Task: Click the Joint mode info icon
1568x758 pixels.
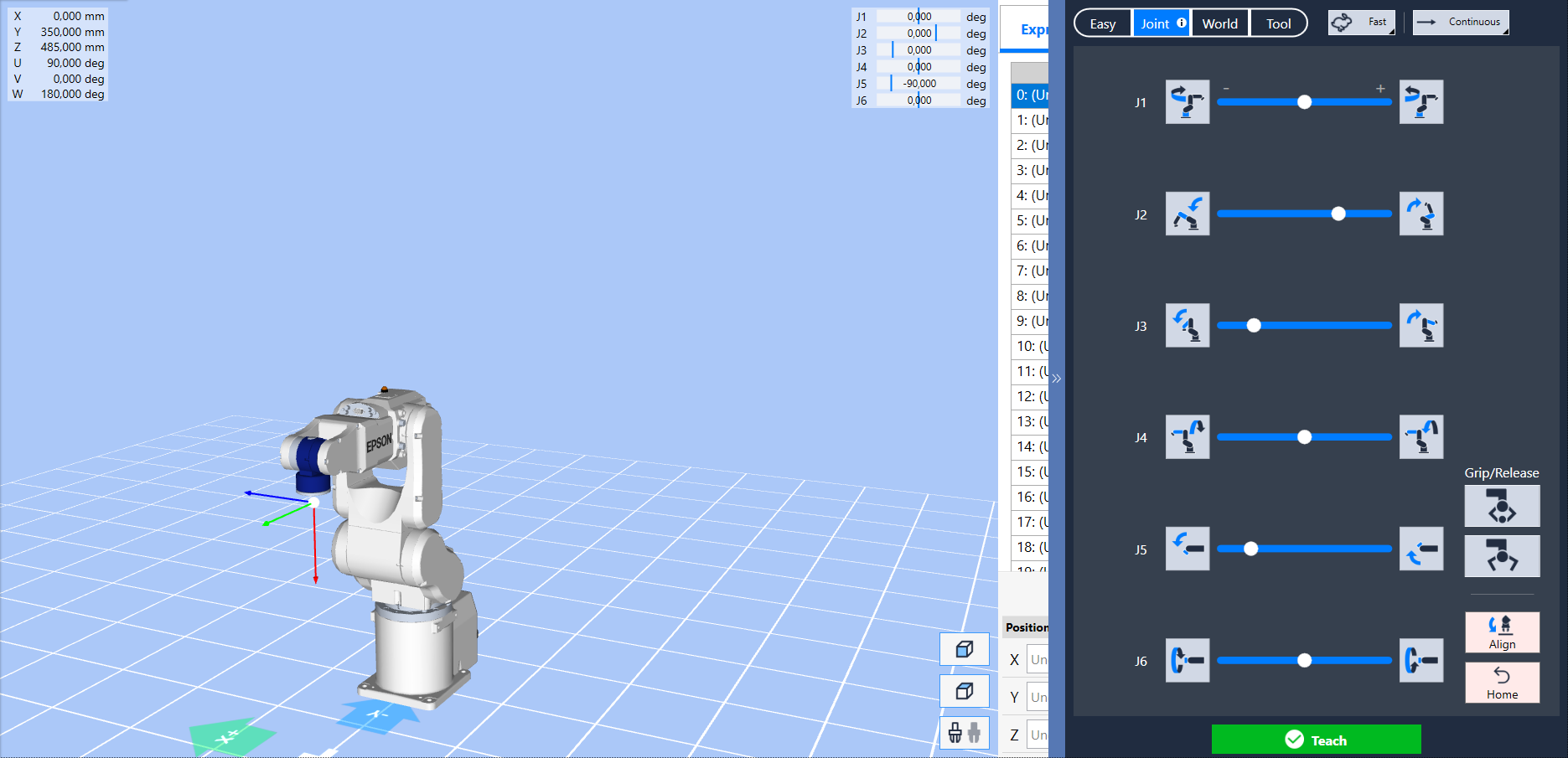Action: point(1182,23)
